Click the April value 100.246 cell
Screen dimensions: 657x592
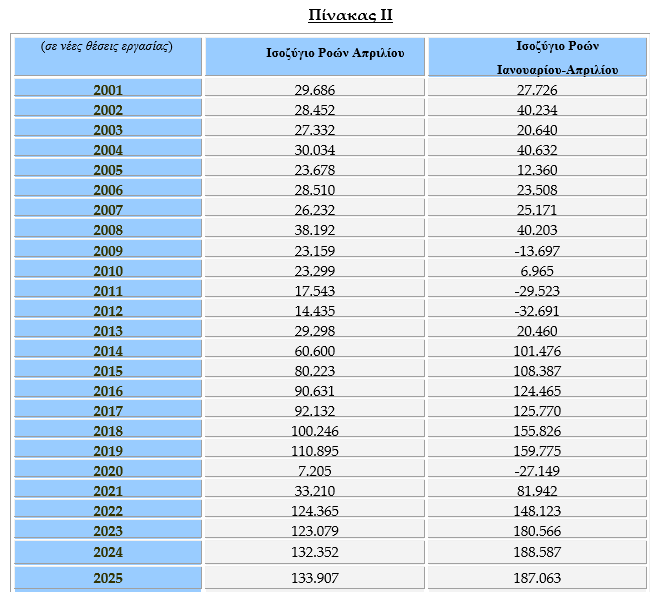click(x=315, y=431)
